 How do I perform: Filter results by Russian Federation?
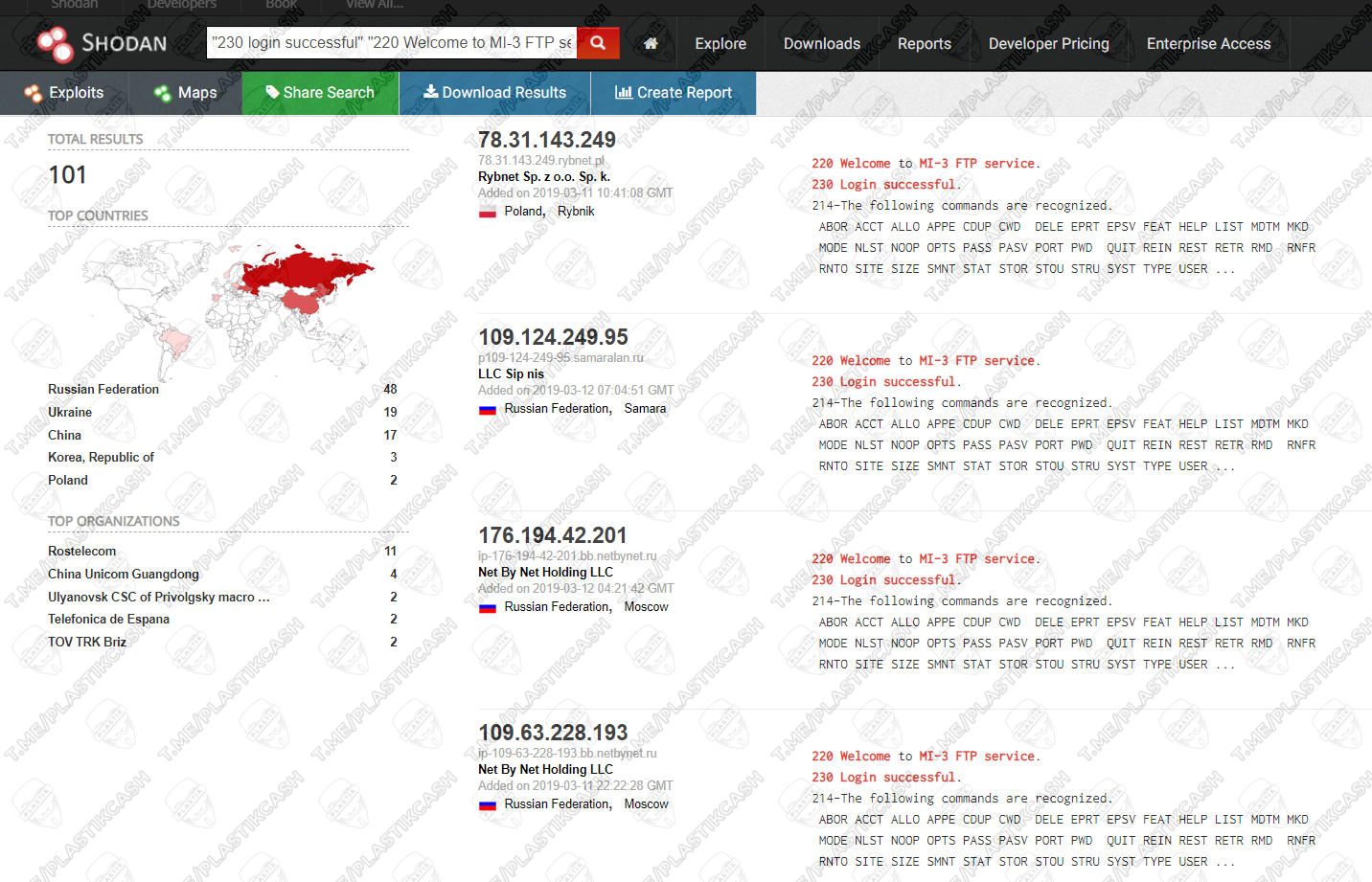[103, 390]
